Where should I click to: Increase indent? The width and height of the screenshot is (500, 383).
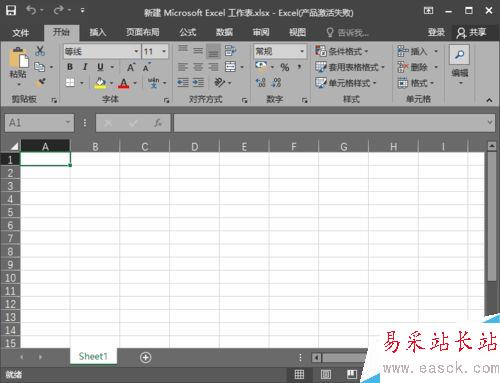(198, 82)
